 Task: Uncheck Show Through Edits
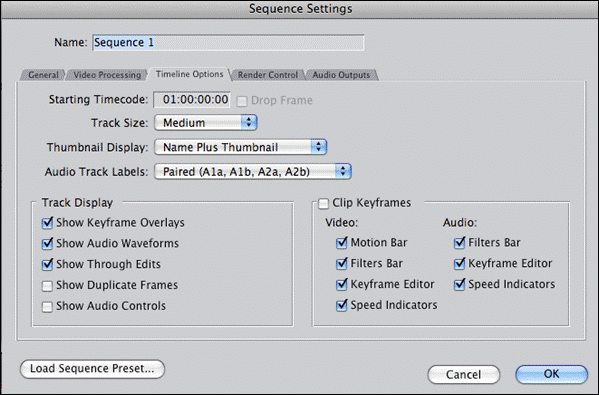(x=47, y=264)
